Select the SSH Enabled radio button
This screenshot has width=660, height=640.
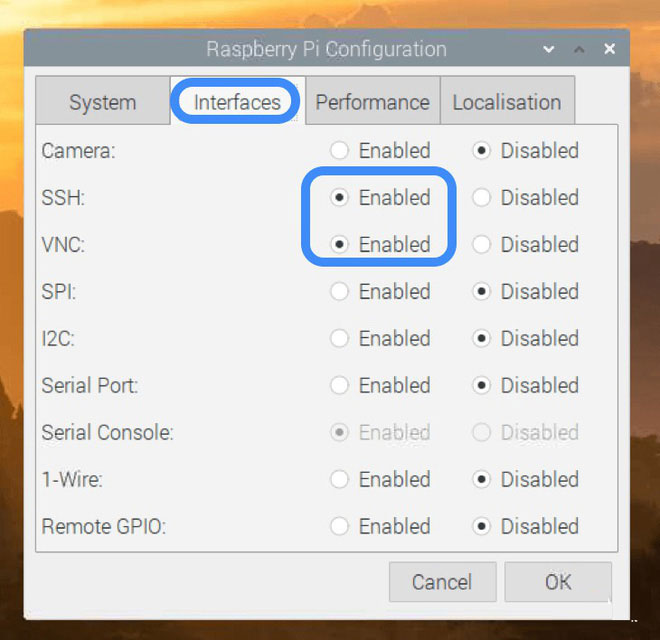coord(340,198)
